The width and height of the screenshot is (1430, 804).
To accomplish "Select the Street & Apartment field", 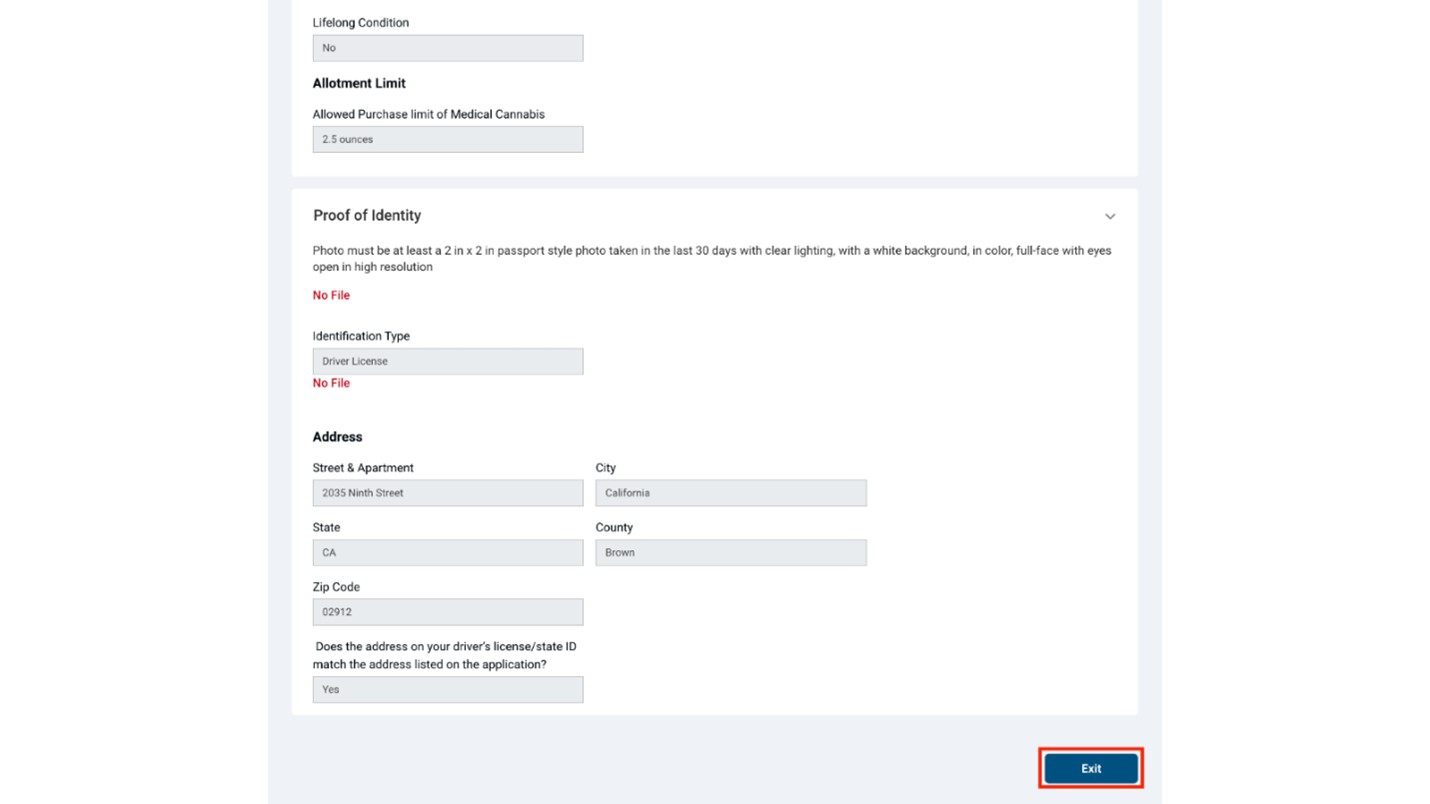I will (448, 493).
